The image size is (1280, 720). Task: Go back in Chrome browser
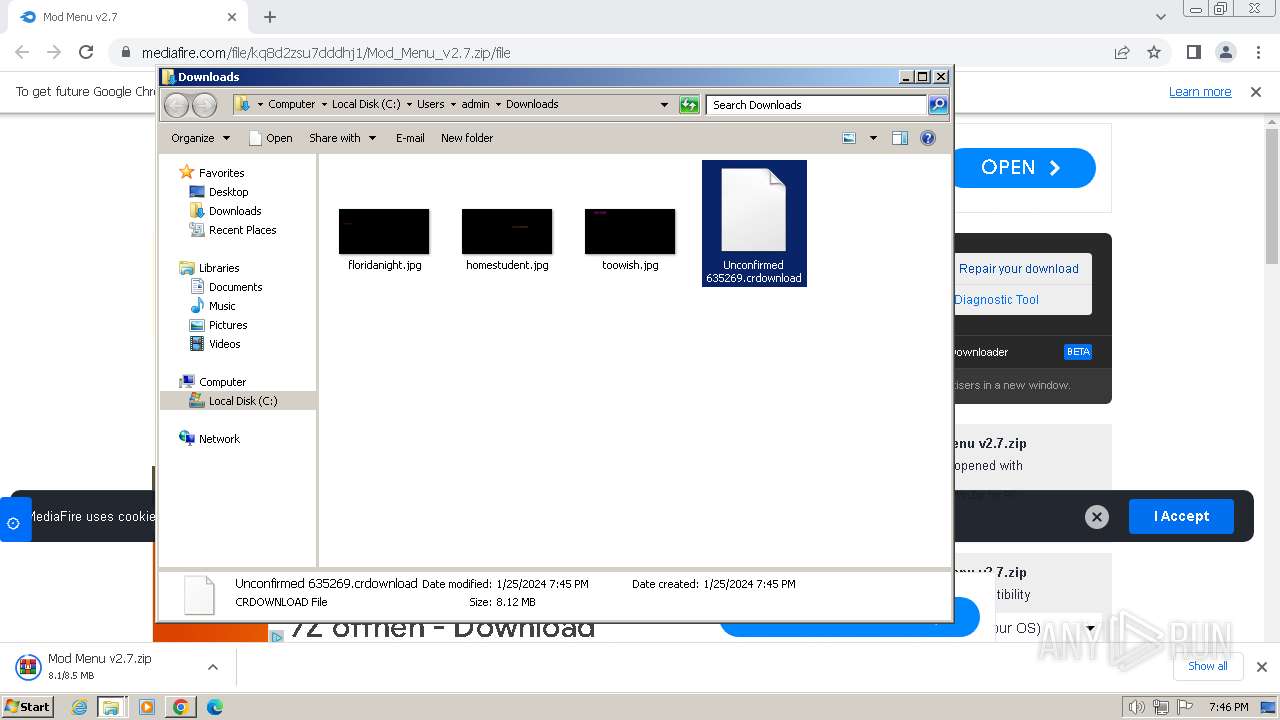tap(22, 52)
